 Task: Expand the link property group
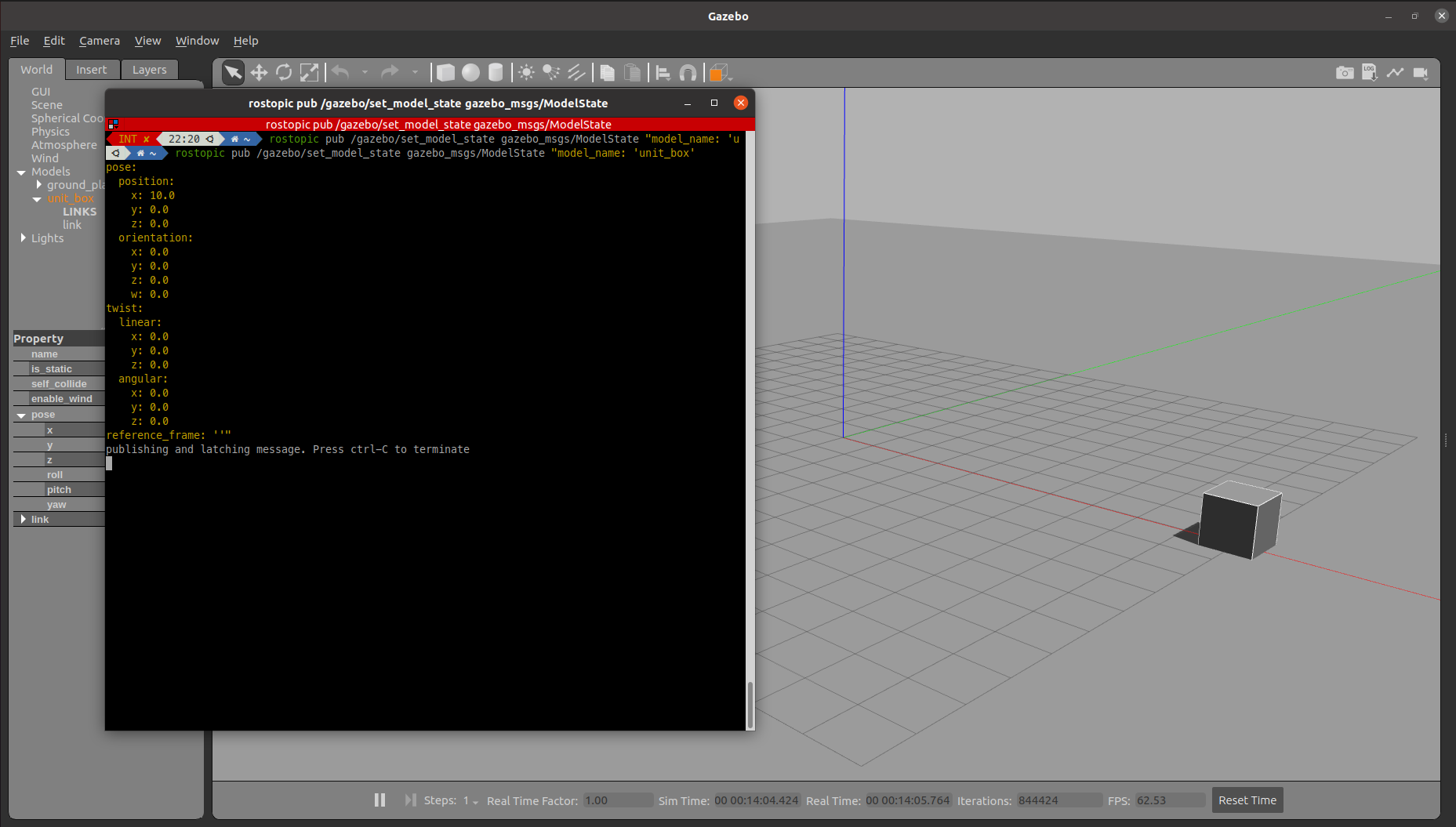[23, 519]
